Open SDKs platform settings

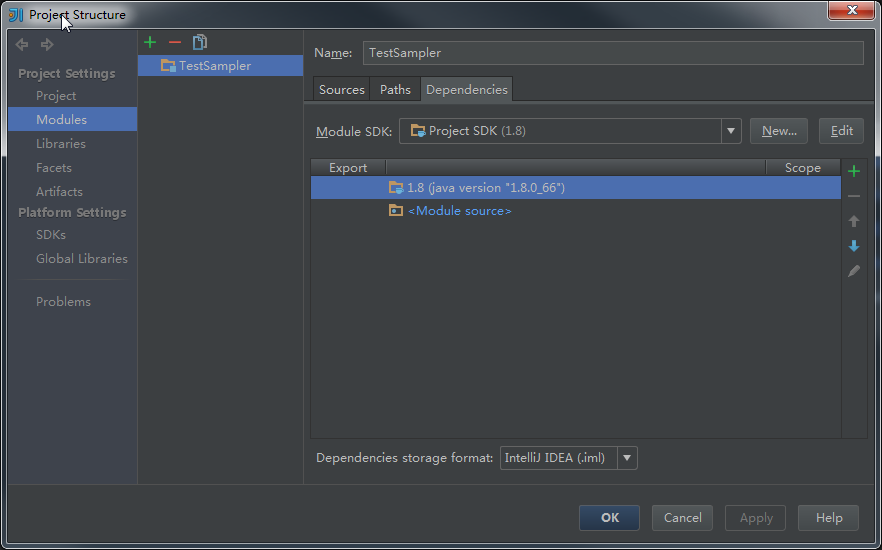51,235
